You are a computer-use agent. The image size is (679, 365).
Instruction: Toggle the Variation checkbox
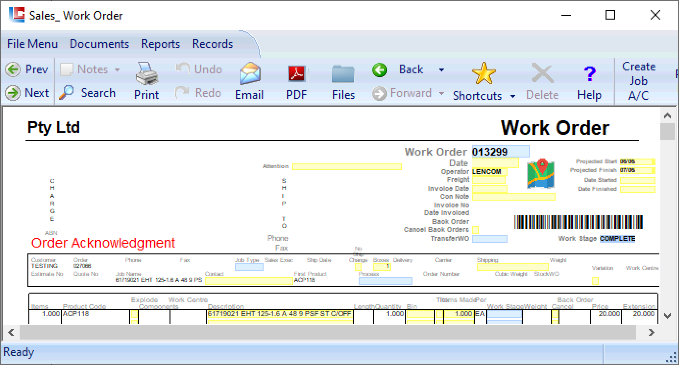coord(595,281)
